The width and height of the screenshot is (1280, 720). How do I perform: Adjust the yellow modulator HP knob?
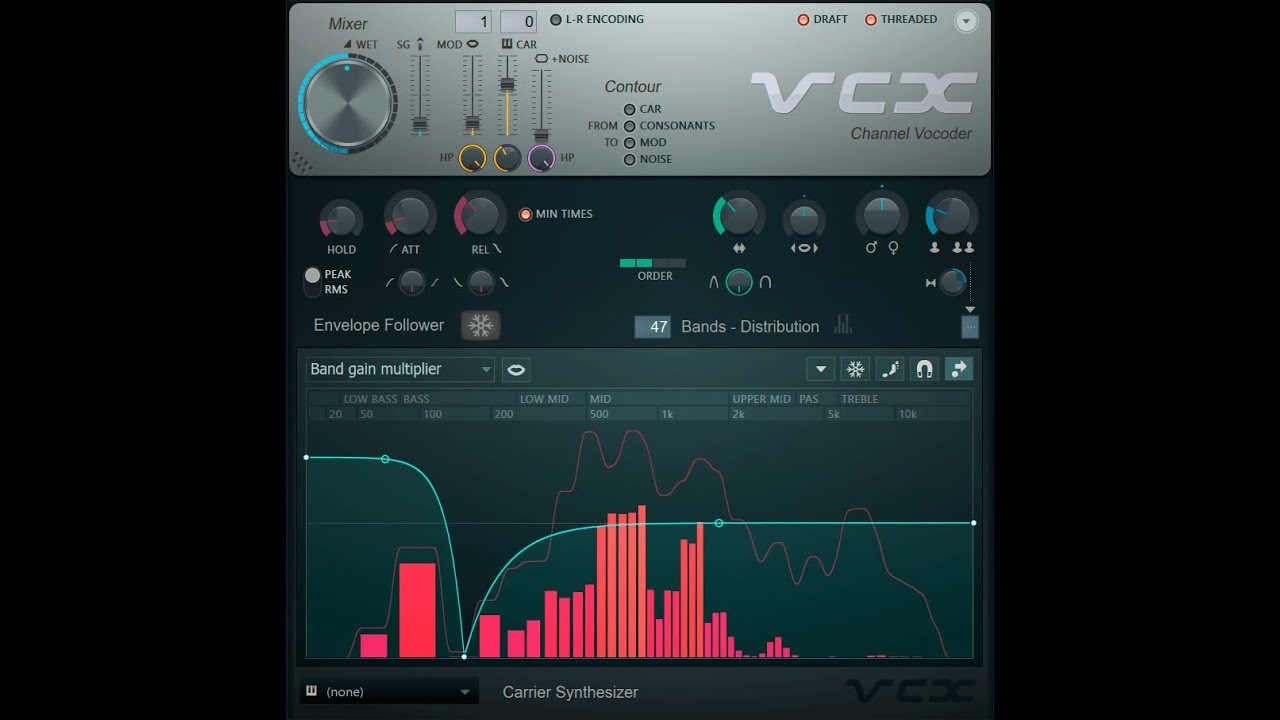coord(472,158)
